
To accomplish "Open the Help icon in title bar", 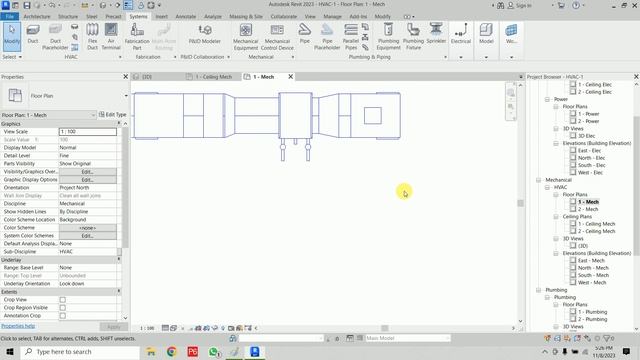I will pyautogui.click(x=576, y=5).
